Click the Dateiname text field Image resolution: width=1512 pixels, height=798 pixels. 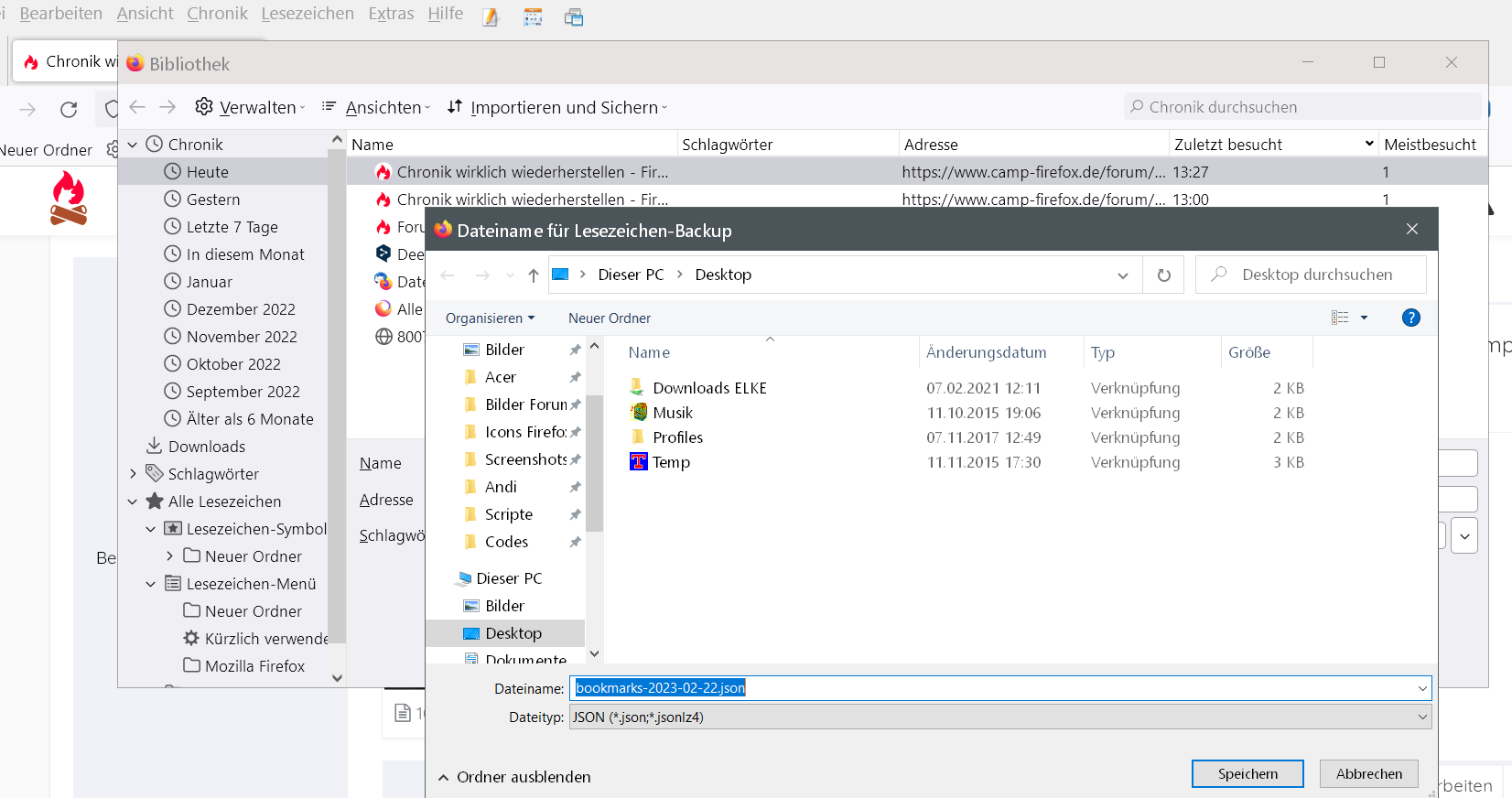click(x=988, y=688)
